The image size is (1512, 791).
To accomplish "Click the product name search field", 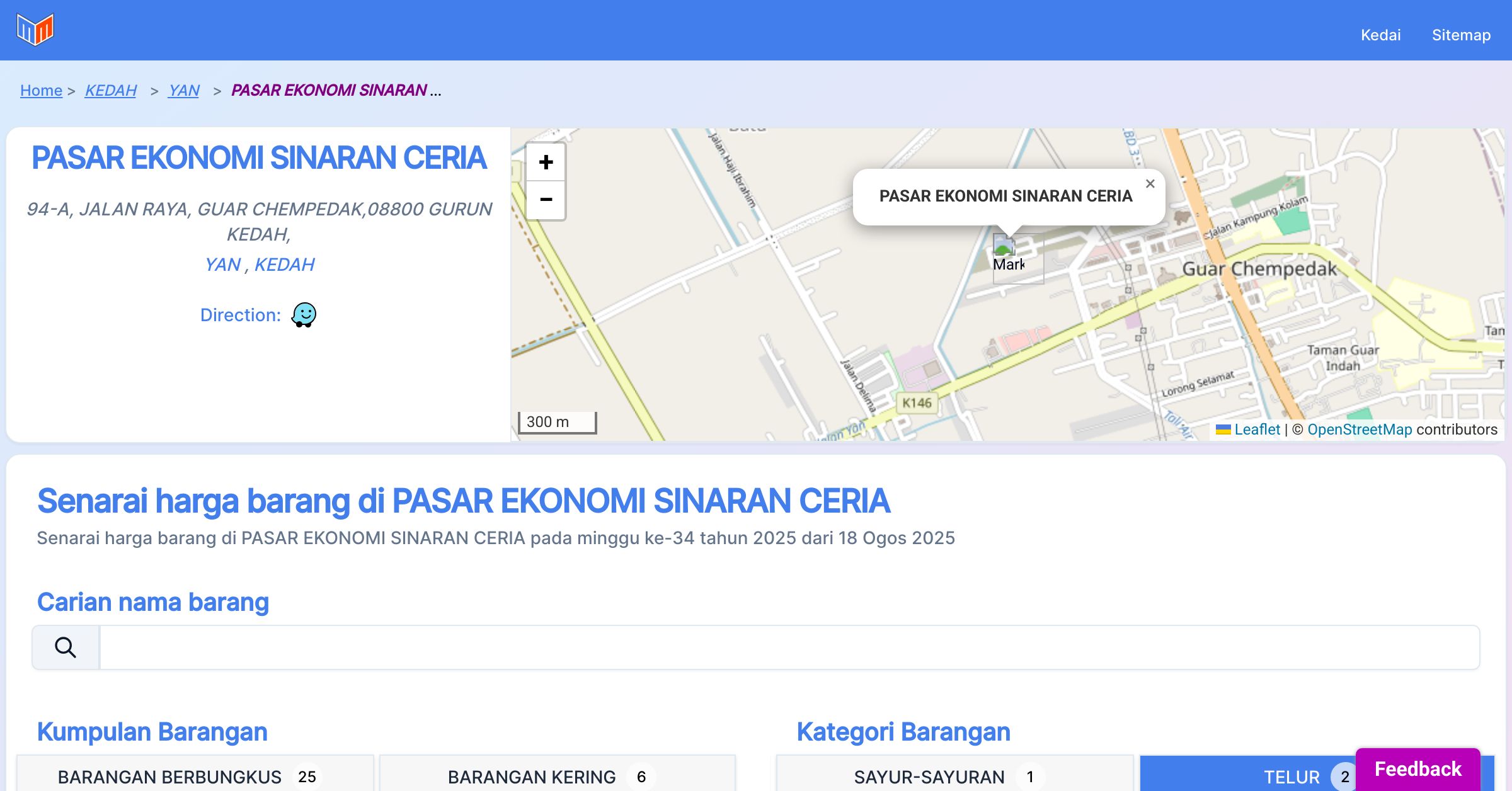I will (789, 647).
